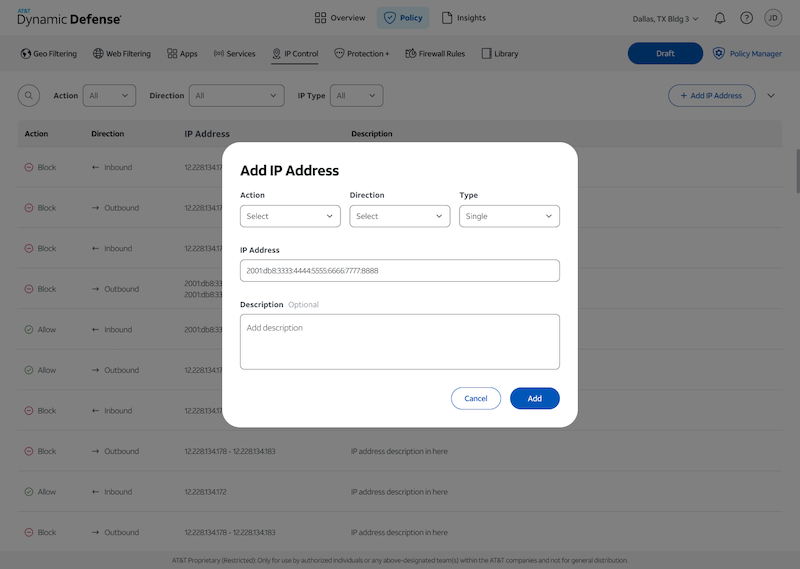Open the Direction filter dropdown in toolbar
The image size is (800, 569).
pyautogui.click(x=236, y=95)
